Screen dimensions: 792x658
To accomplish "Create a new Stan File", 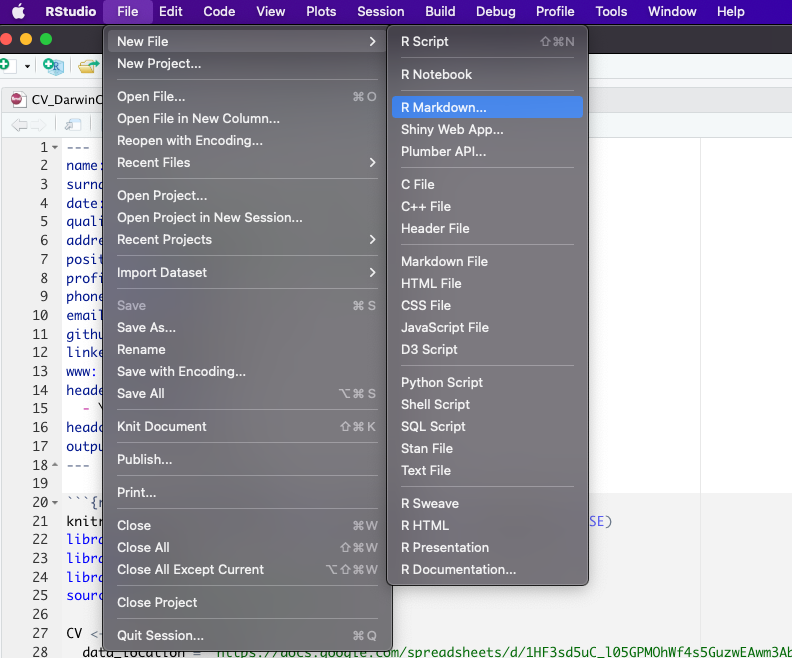I will click(x=487, y=448).
